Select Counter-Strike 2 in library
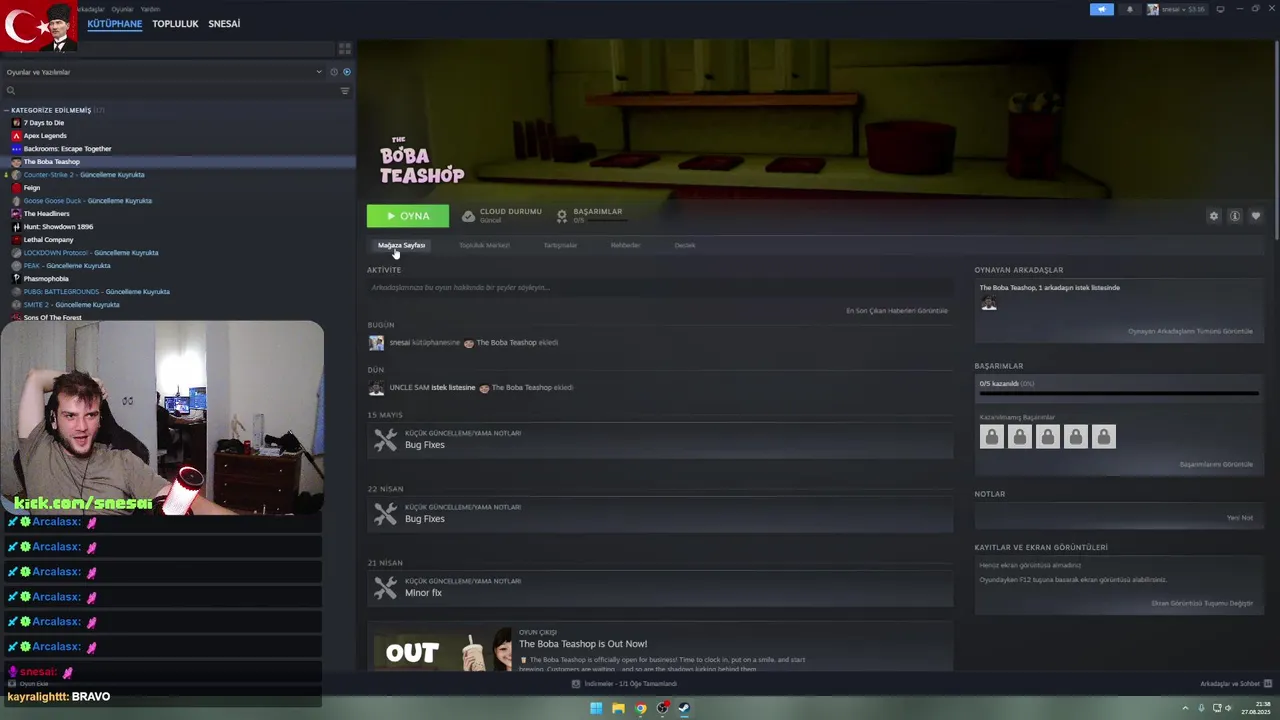The image size is (1280, 720). 84,175
